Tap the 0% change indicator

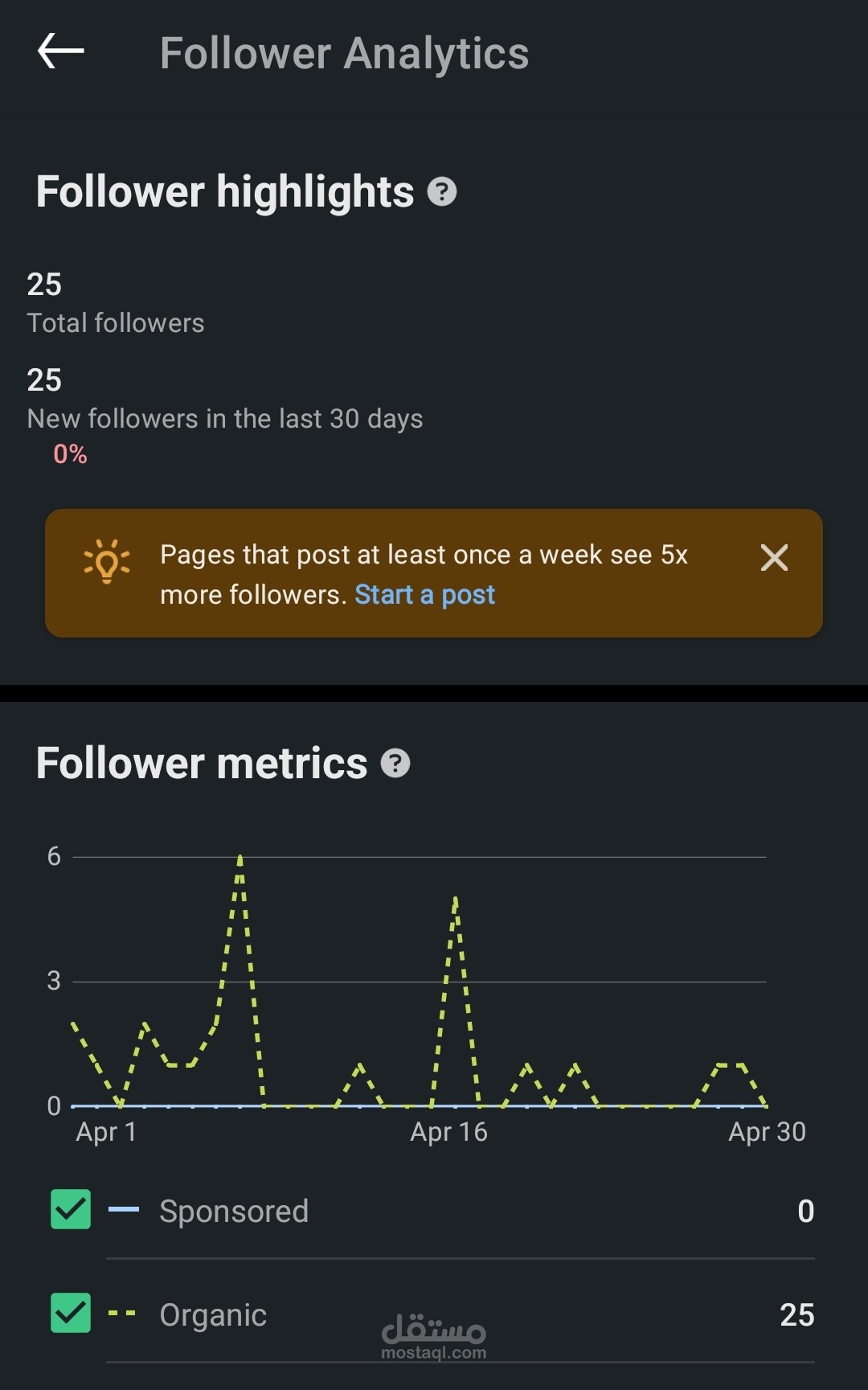[70, 454]
